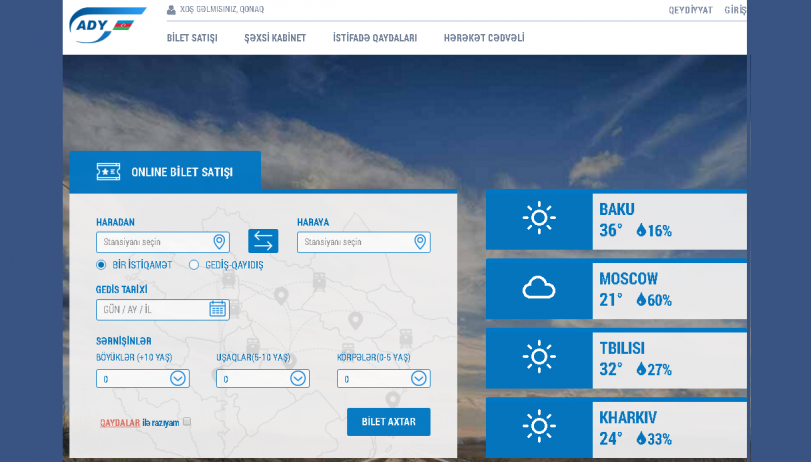Screen dimensions: 811x462
Task: Click the location pin in Haradan field
Action: pyautogui.click(x=219, y=242)
